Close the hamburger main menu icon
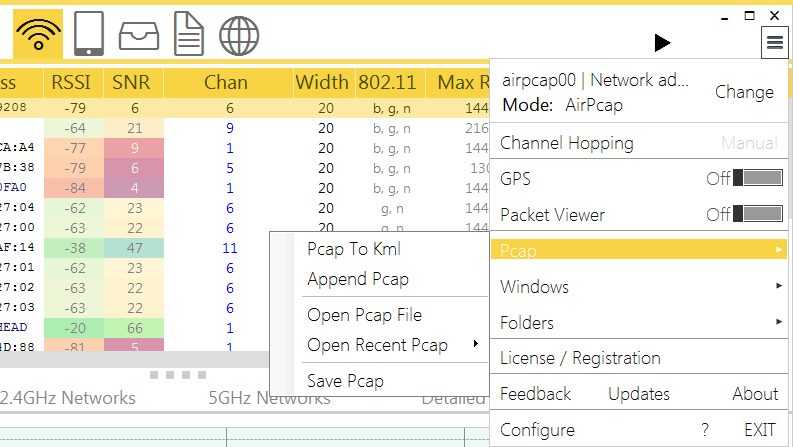This screenshot has width=793, height=447. click(x=774, y=42)
